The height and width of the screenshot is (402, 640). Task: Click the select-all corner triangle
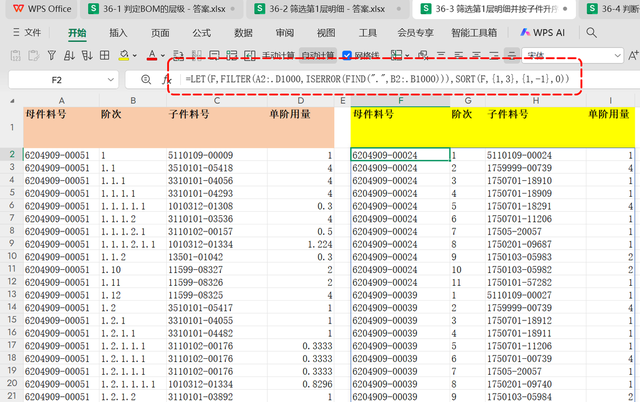click(12, 101)
